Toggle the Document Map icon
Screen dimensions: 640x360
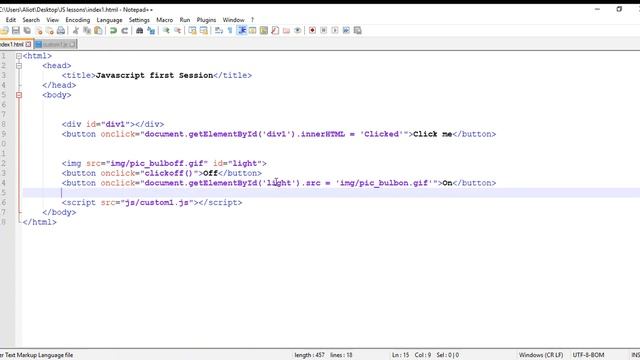[x=264, y=31]
